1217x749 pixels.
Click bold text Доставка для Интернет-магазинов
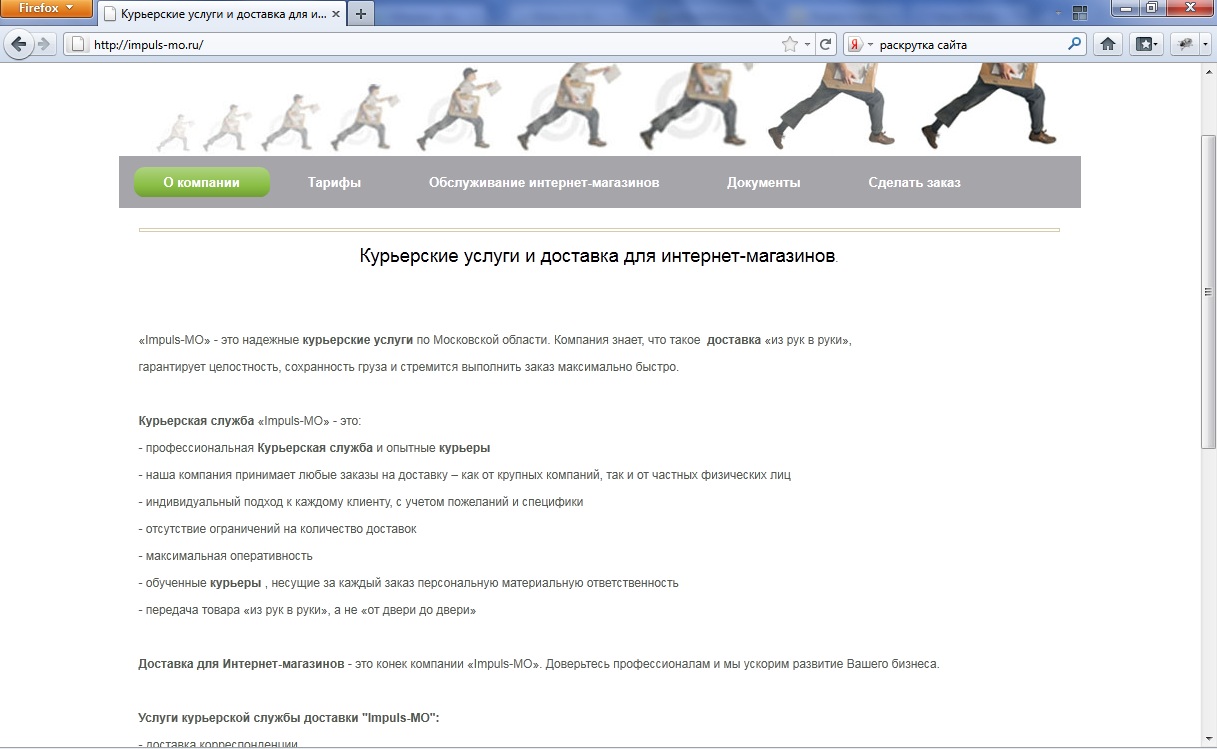point(241,663)
